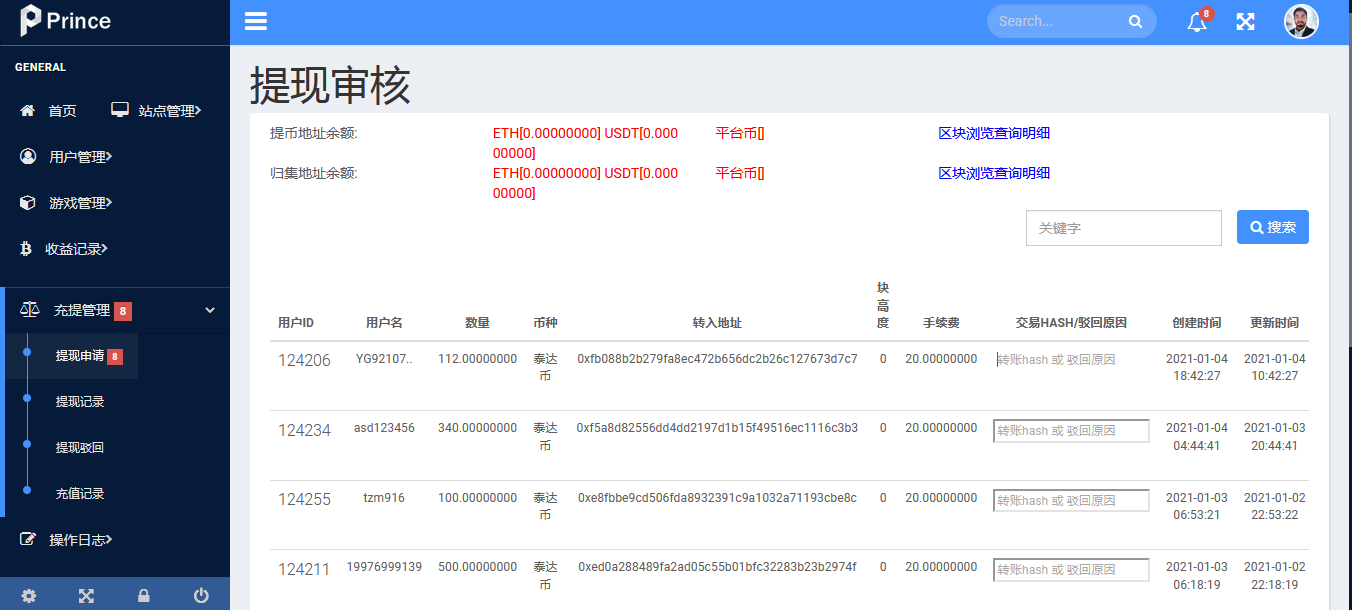Screen dimensions: 1352x610
Task: Click the user profile avatar photo
Action: point(1300,20)
